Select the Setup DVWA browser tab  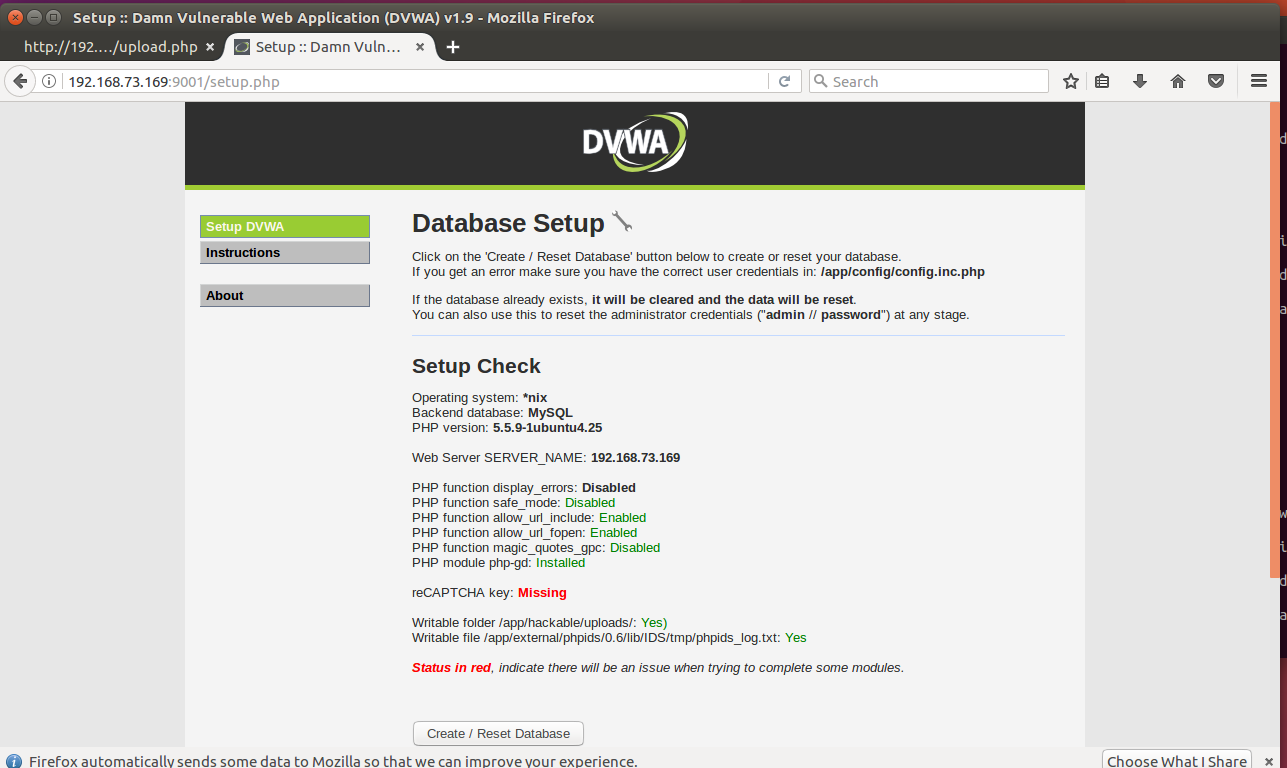pos(330,47)
